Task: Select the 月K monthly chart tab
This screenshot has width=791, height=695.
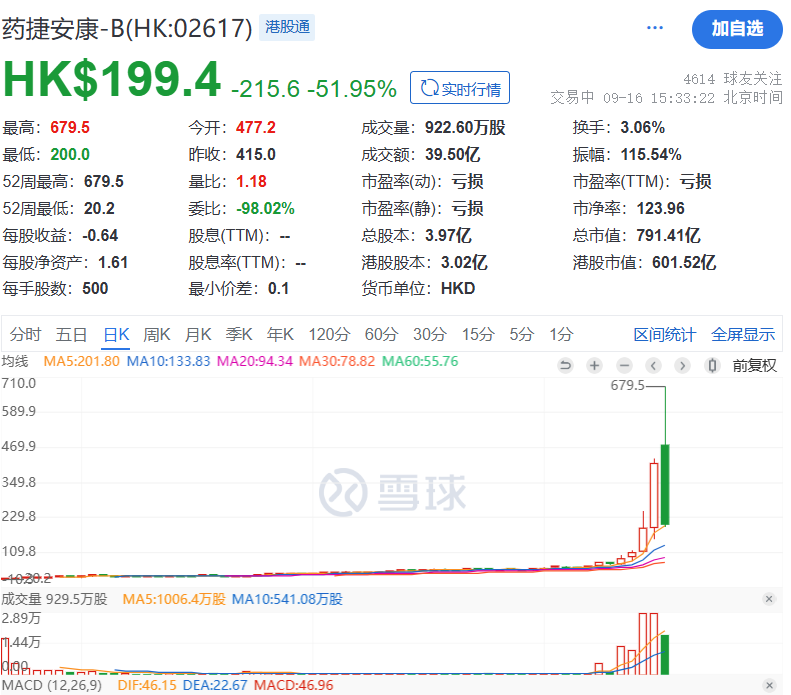Action: [198, 334]
